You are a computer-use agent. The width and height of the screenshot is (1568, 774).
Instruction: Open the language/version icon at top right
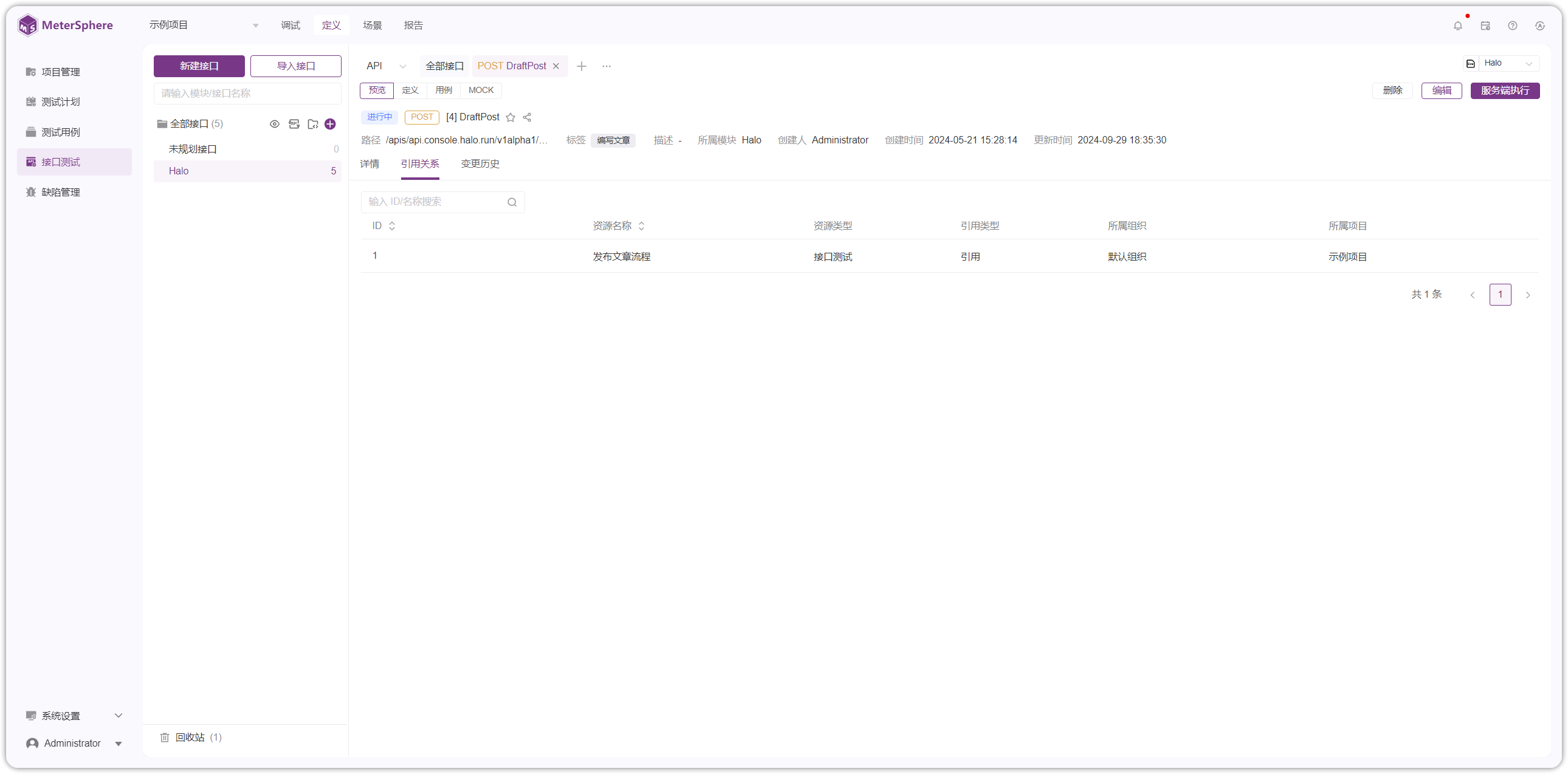point(1539,26)
